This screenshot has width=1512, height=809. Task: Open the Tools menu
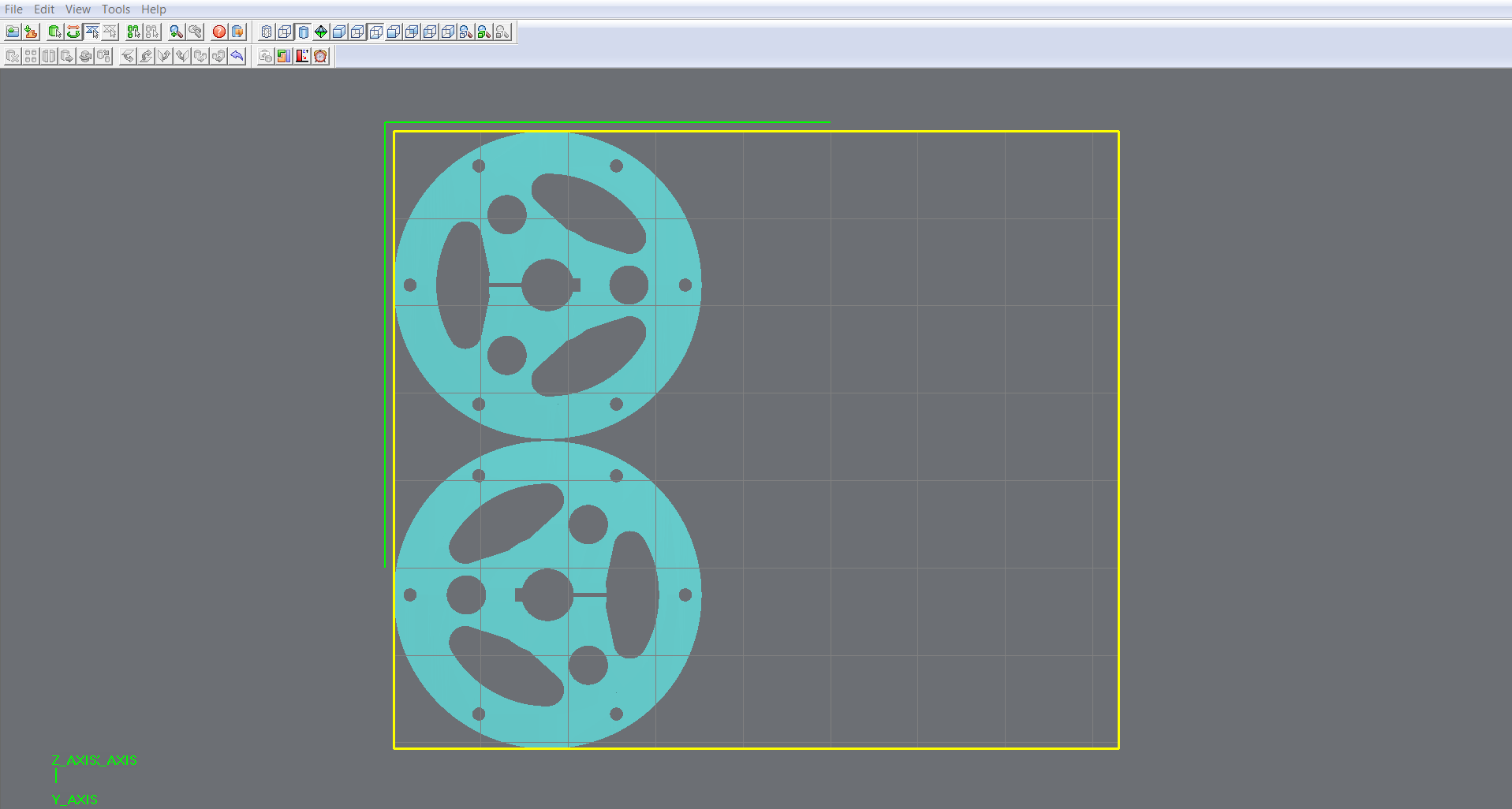pos(115,9)
